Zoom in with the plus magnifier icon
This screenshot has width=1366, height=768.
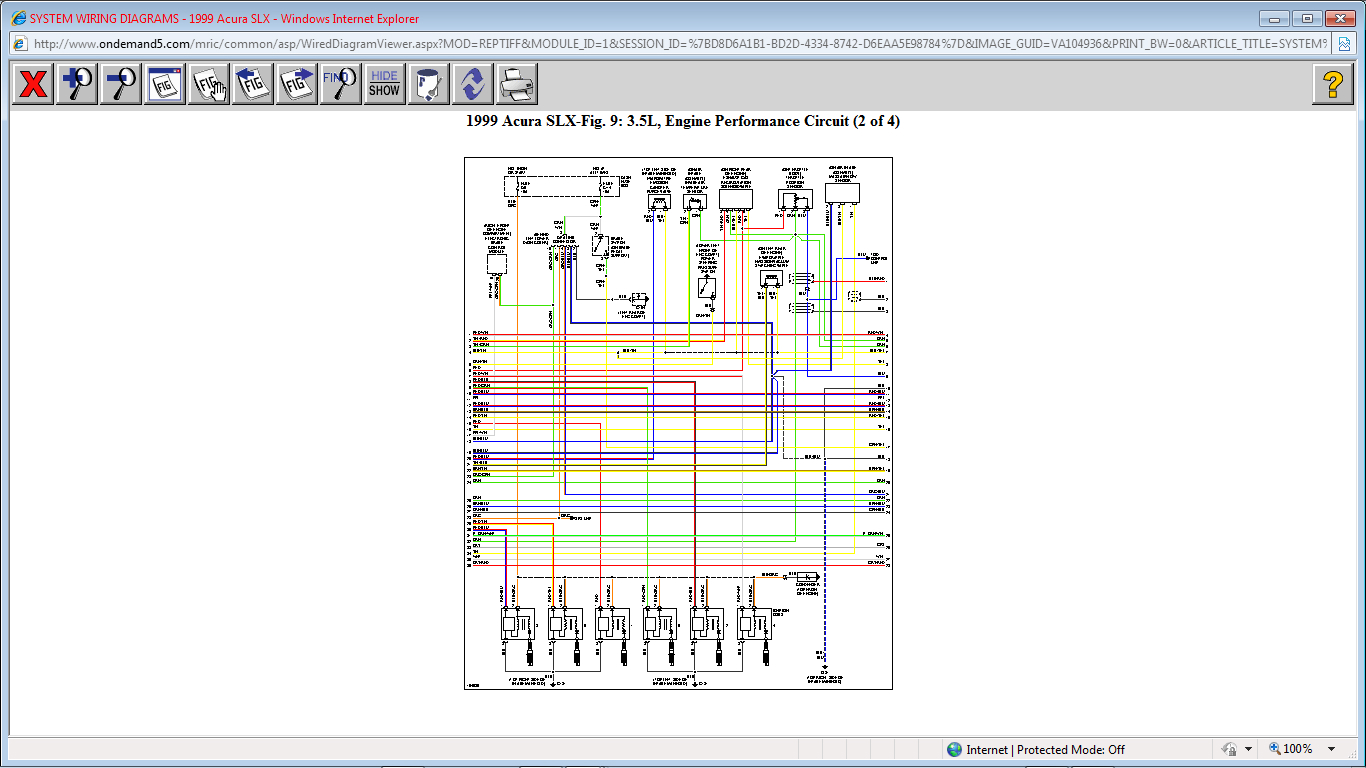77,84
